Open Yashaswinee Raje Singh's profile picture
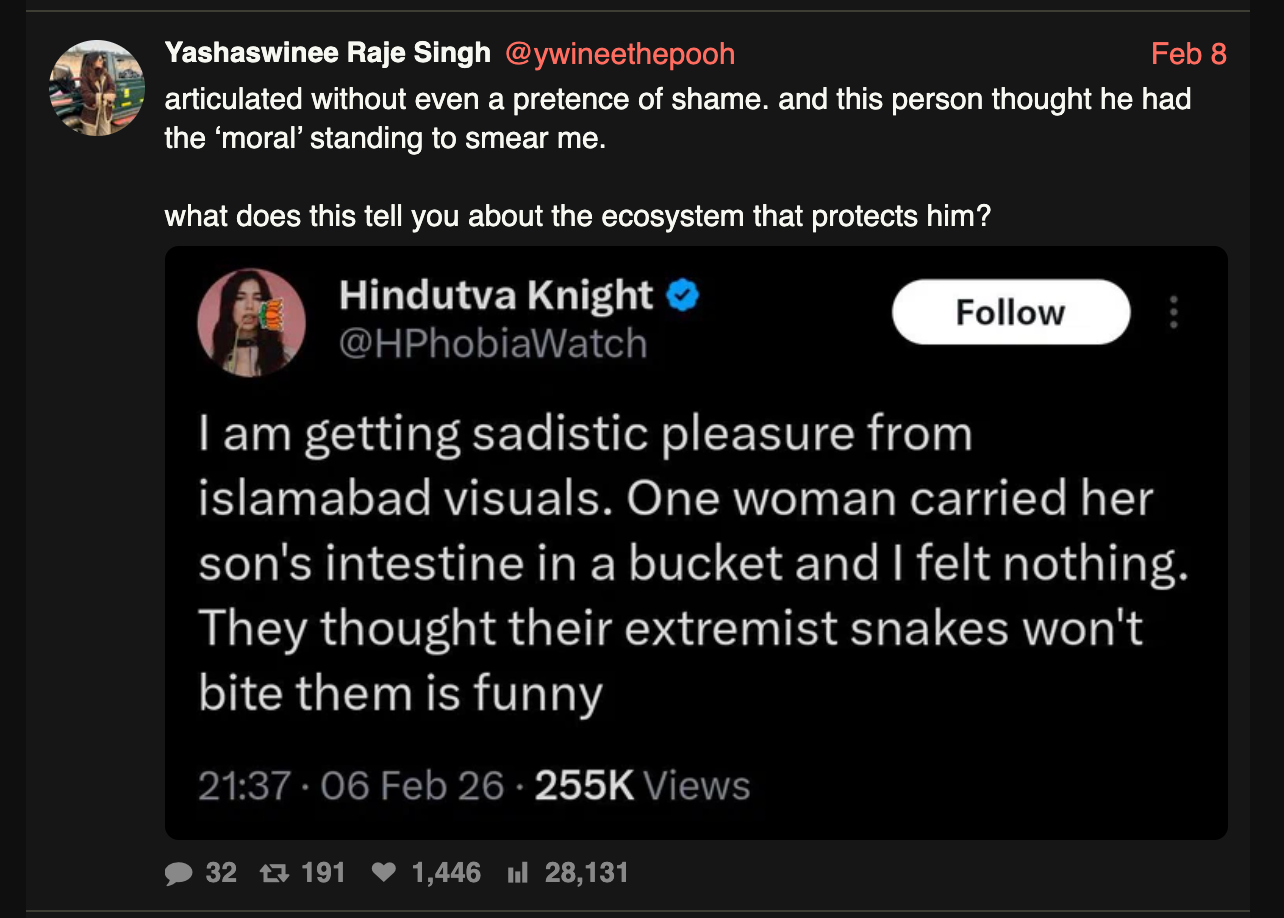 tap(97, 88)
